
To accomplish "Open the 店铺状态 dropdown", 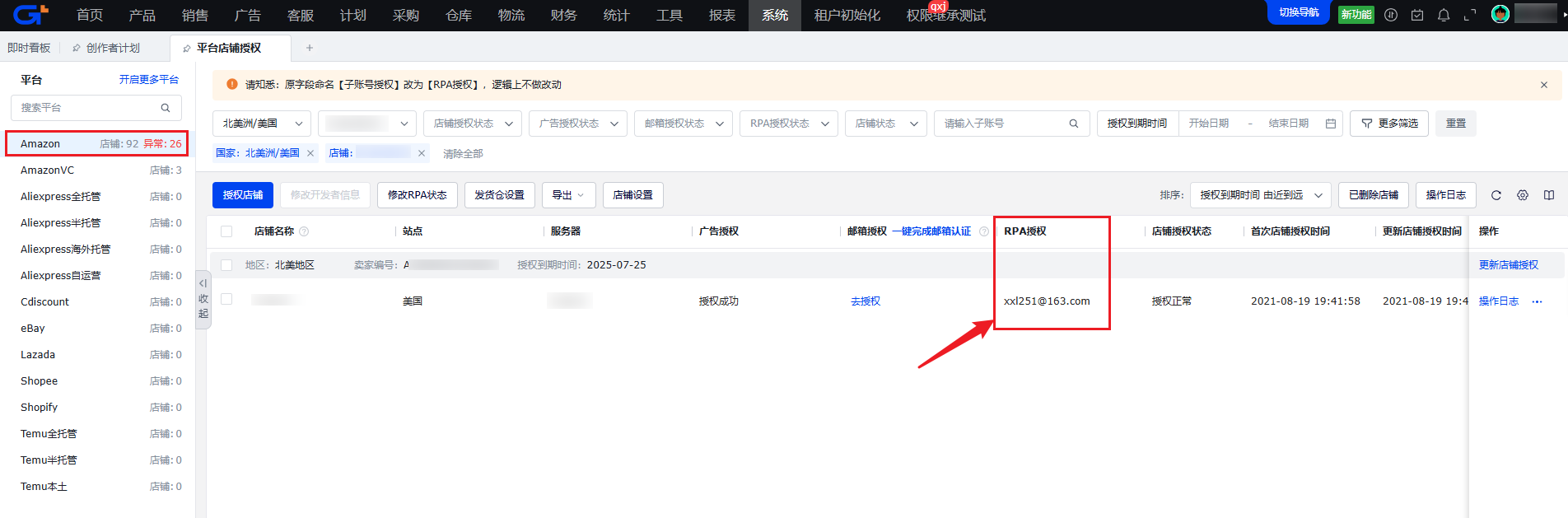I will (x=886, y=124).
